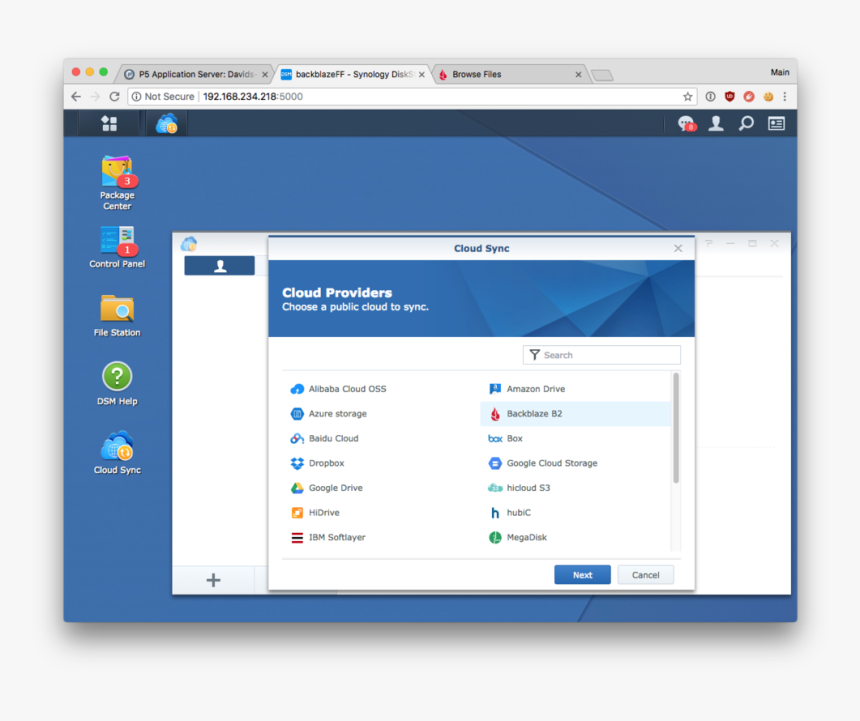Click the provider Search field
The height and width of the screenshot is (721, 860).
(x=602, y=355)
